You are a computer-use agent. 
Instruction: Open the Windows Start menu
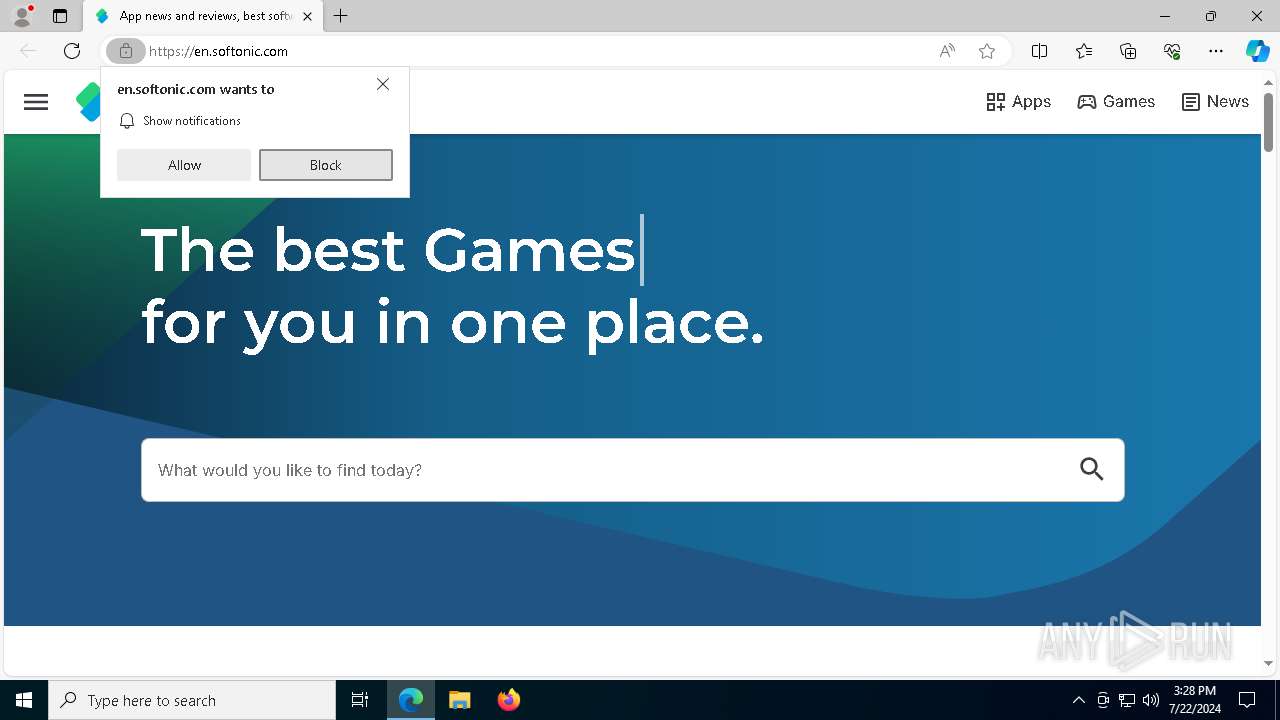(x=24, y=700)
